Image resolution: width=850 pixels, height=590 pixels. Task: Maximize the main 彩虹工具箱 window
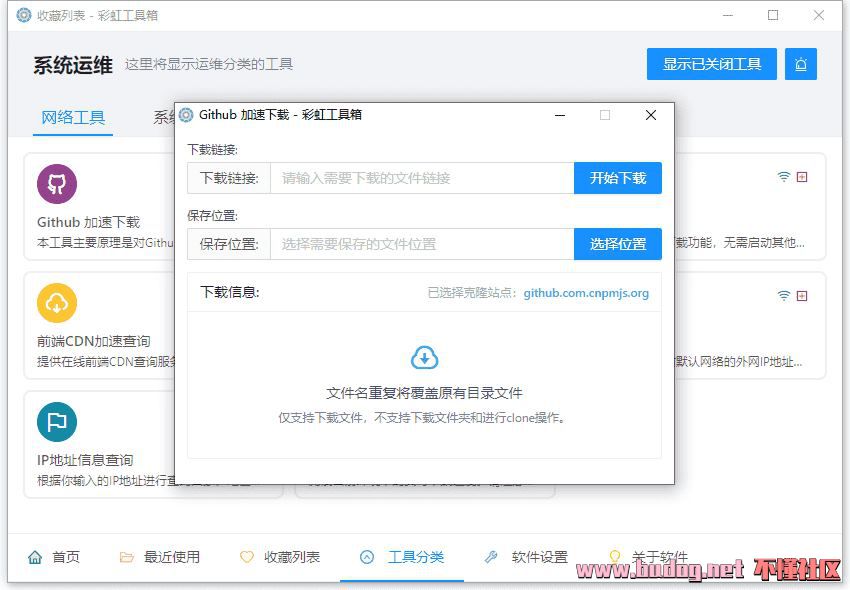(774, 15)
